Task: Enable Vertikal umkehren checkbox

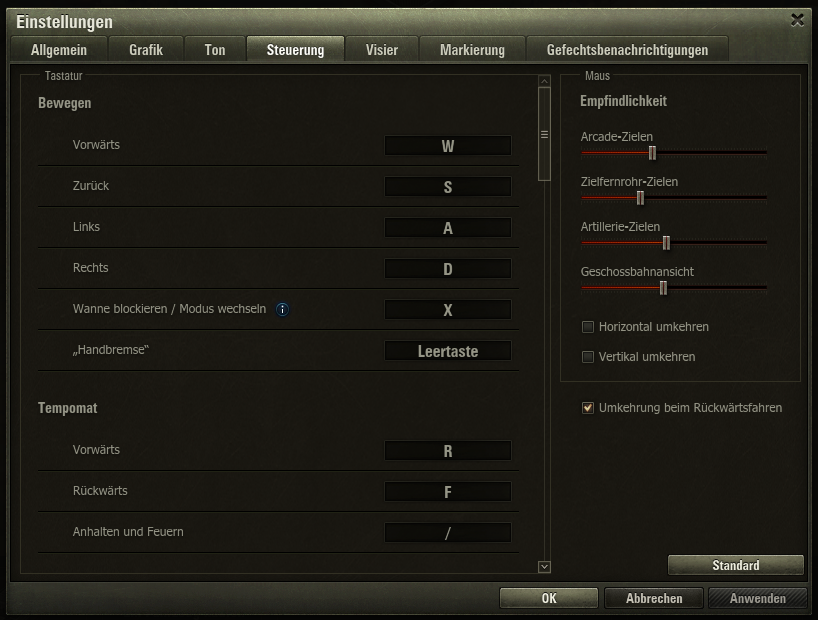Action: point(588,357)
